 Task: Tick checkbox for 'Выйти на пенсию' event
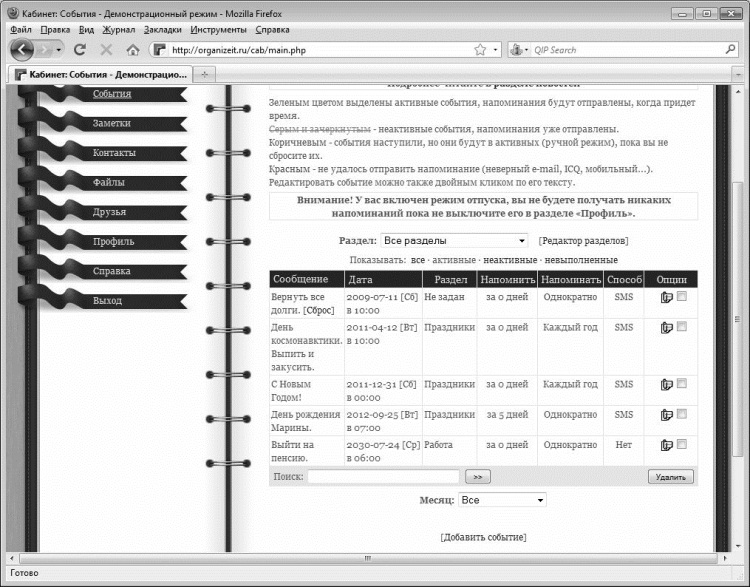pyautogui.click(x=682, y=444)
